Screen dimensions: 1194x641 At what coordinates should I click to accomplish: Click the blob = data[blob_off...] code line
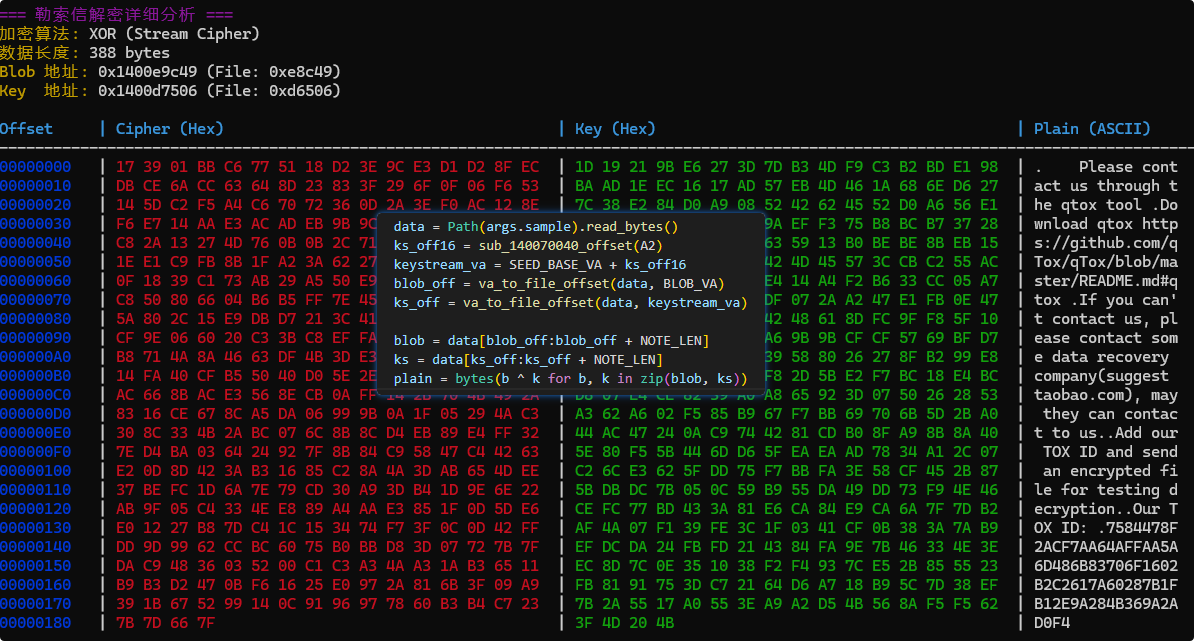click(552, 341)
